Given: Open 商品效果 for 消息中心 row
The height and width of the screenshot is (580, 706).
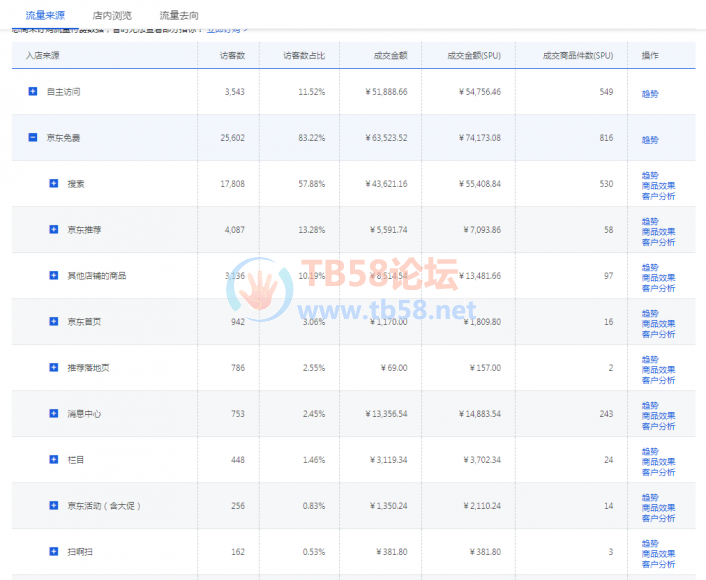Looking at the screenshot, I should [658, 416].
